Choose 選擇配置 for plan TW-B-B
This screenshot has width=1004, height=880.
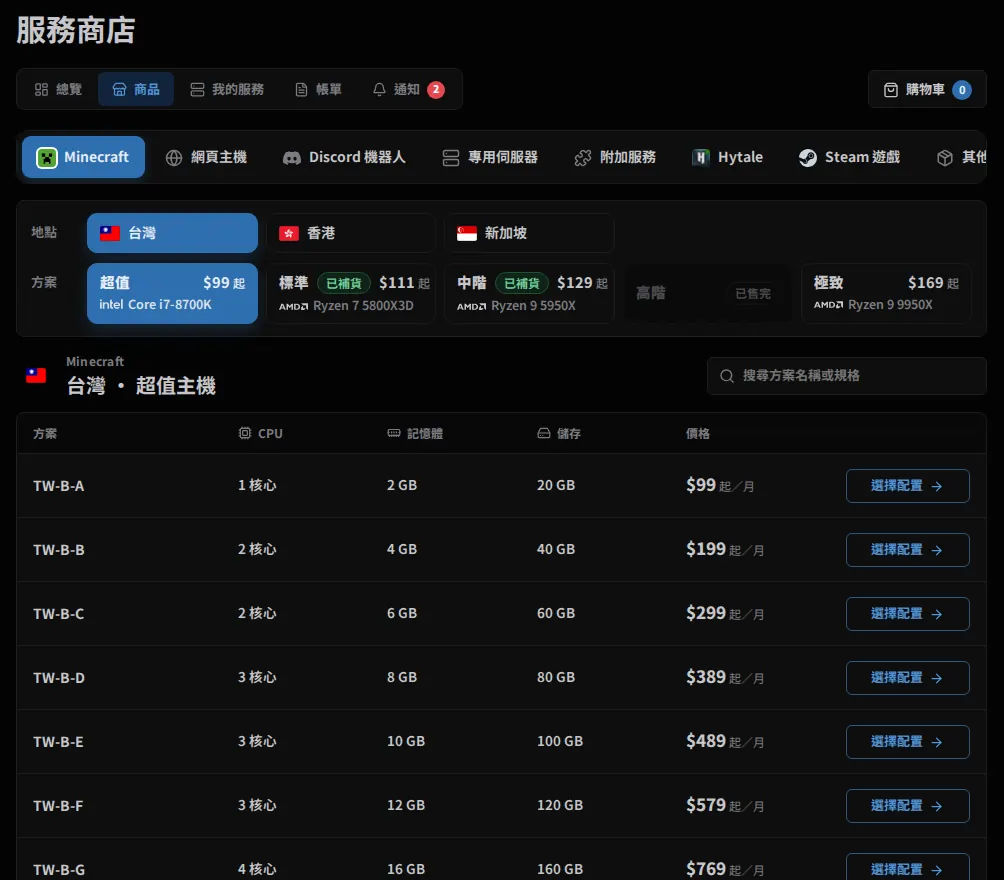tap(907, 550)
